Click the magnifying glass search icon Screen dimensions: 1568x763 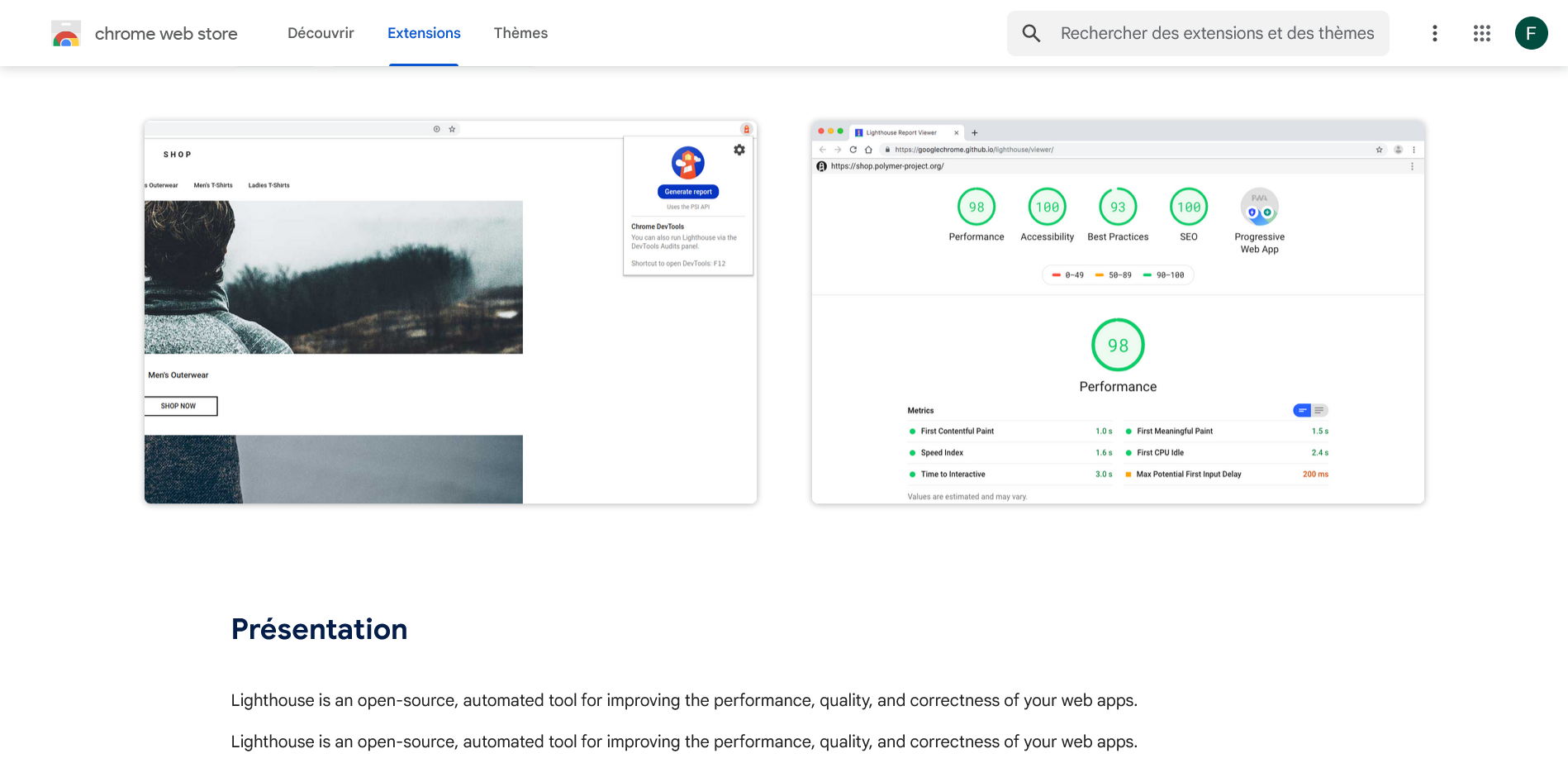tap(1031, 33)
